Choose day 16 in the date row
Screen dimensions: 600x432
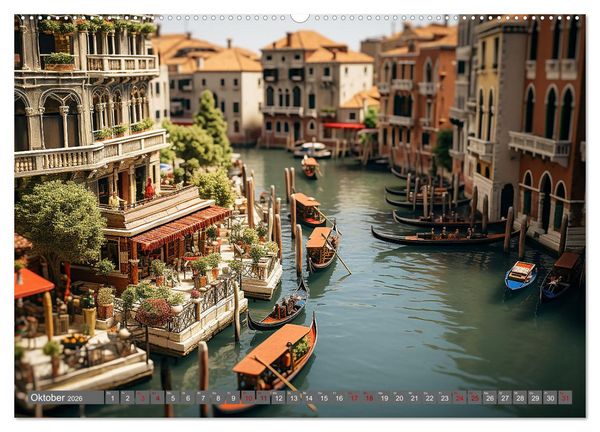pos(339,398)
